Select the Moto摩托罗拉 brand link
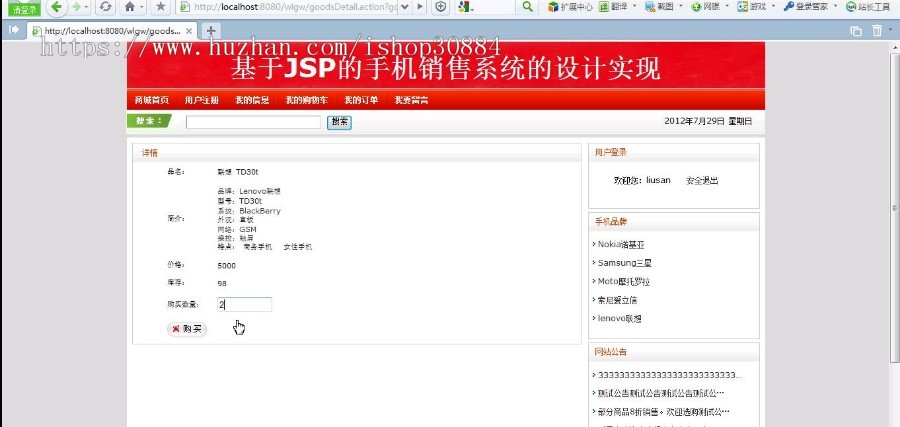This screenshot has height=427, width=900. [x=624, y=281]
